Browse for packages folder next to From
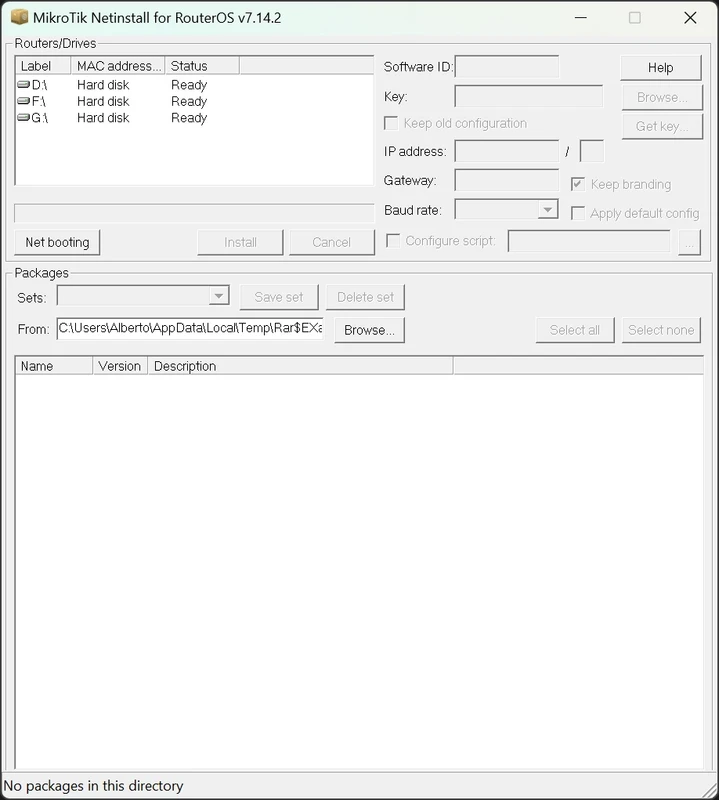 369,330
